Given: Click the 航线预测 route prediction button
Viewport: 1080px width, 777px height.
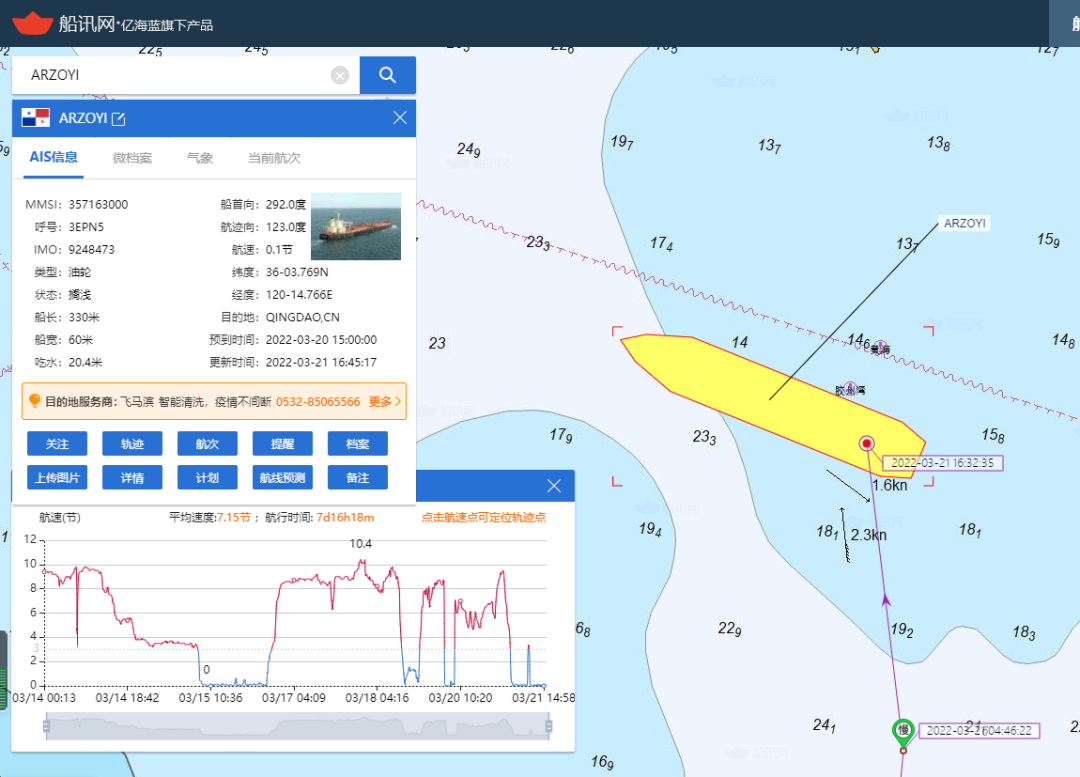Looking at the screenshot, I should click(282, 478).
